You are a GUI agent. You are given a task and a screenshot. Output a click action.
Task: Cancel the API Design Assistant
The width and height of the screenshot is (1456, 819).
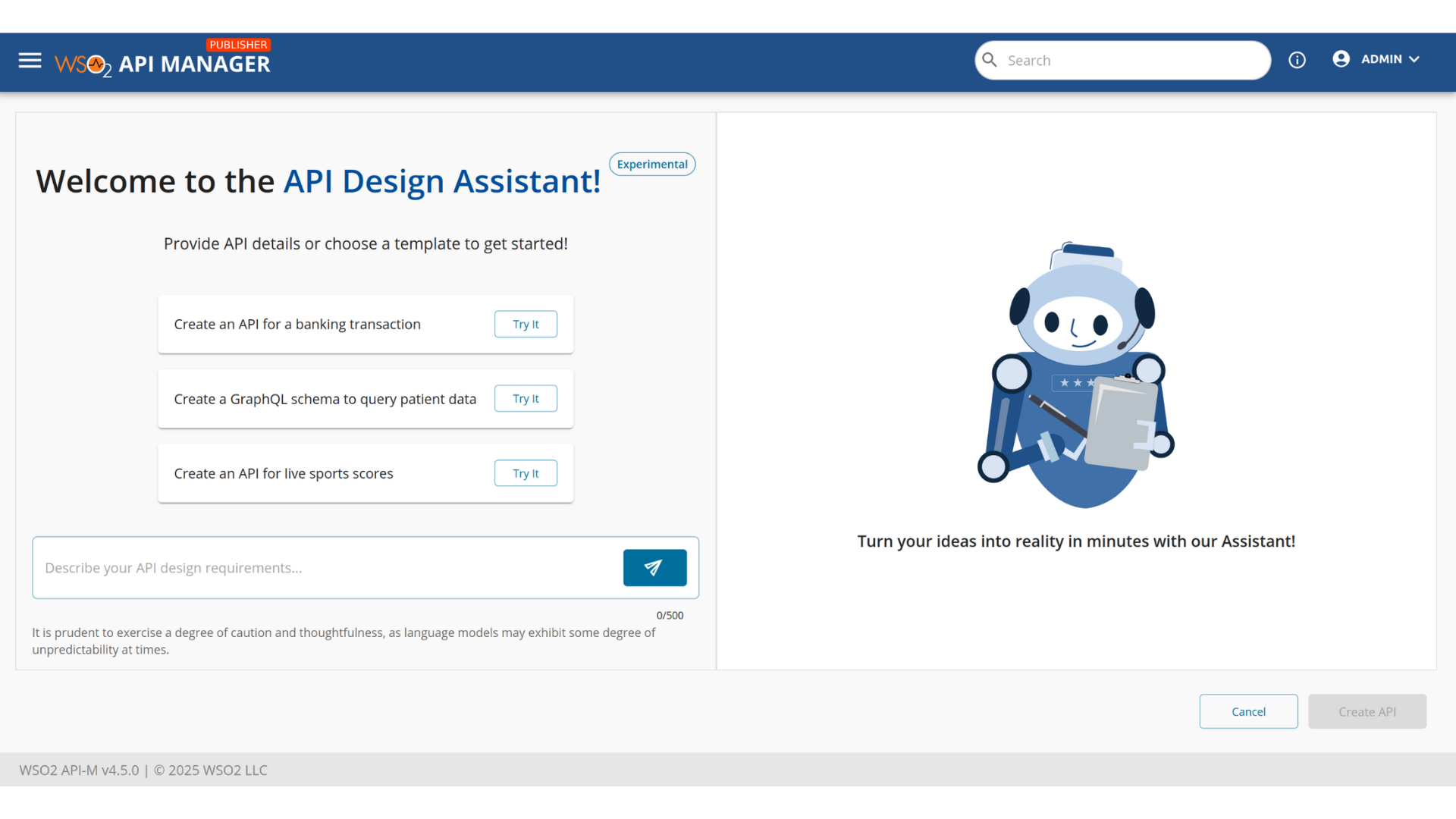point(1248,711)
